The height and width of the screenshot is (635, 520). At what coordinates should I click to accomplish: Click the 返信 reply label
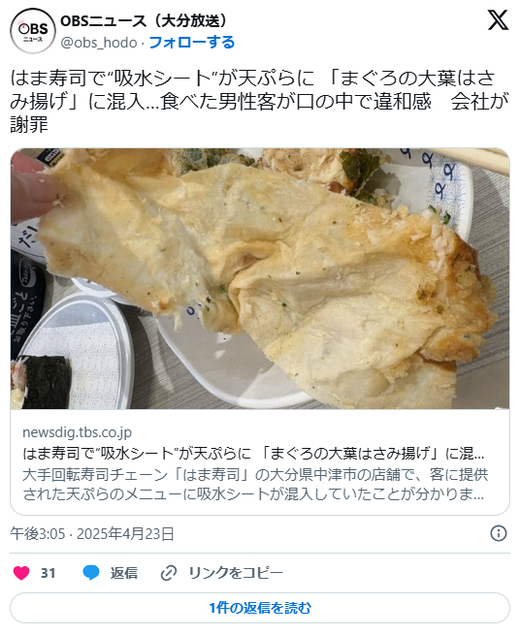click(x=124, y=573)
